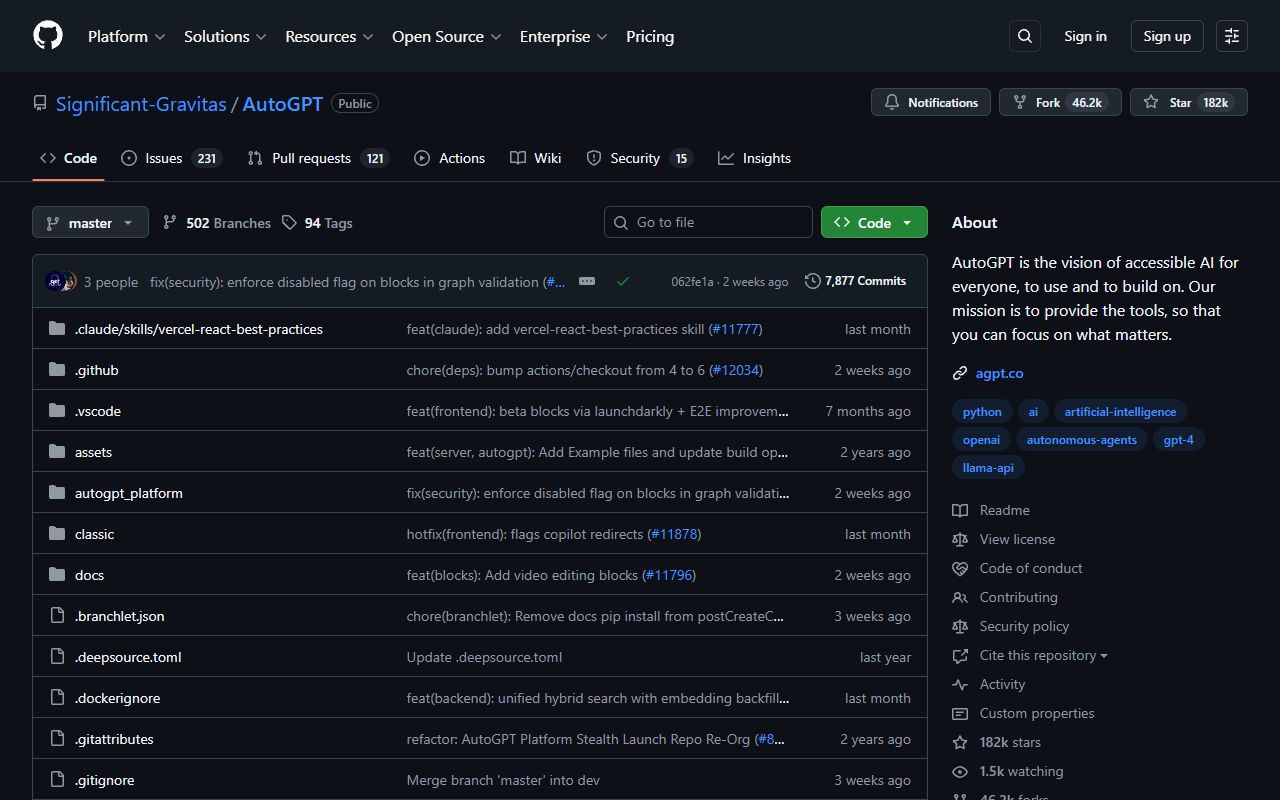Click the Go to file search box

point(708,222)
